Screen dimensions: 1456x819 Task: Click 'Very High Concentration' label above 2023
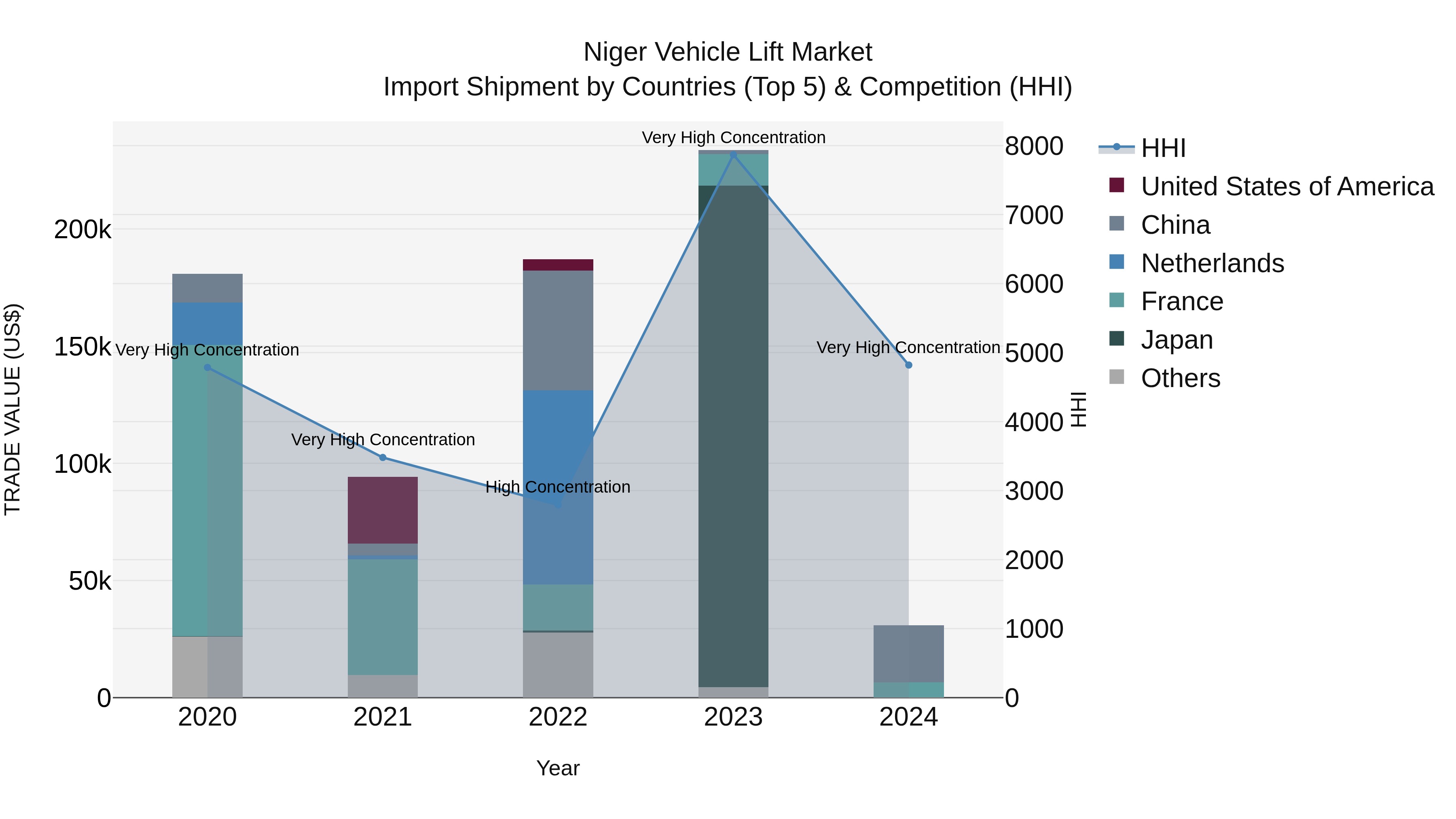[734, 138]
